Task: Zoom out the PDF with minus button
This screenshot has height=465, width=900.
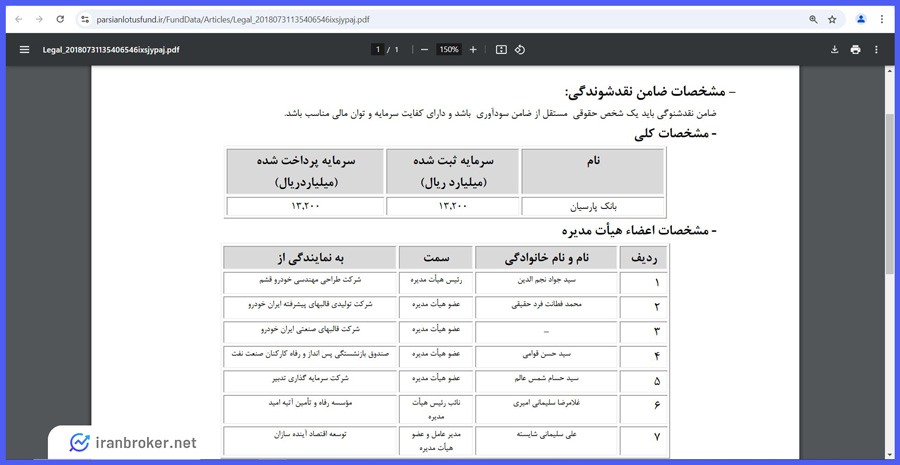Action: 425,49
